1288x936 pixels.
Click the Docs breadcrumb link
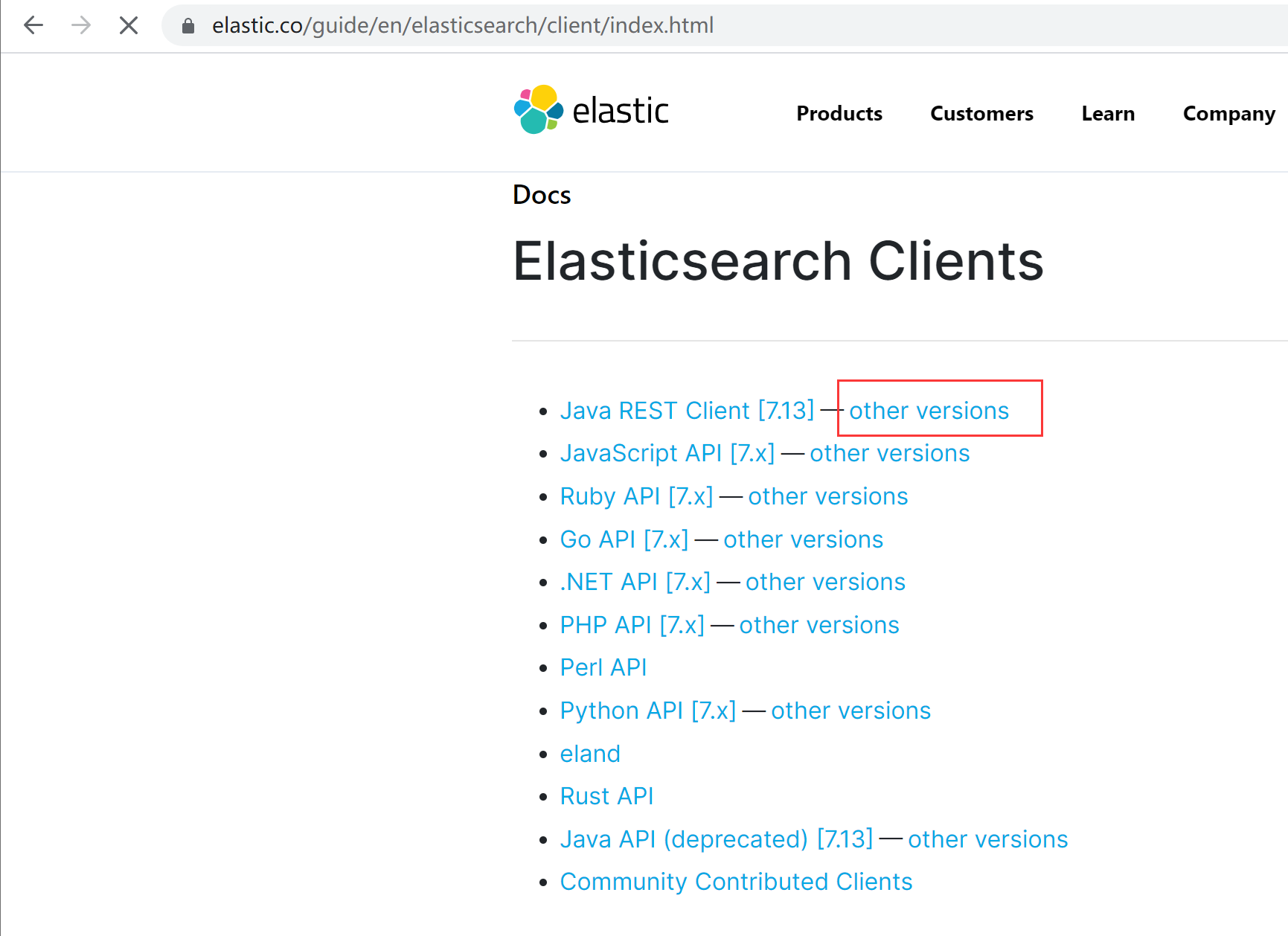pyautogui.click(x=542, y=195)
